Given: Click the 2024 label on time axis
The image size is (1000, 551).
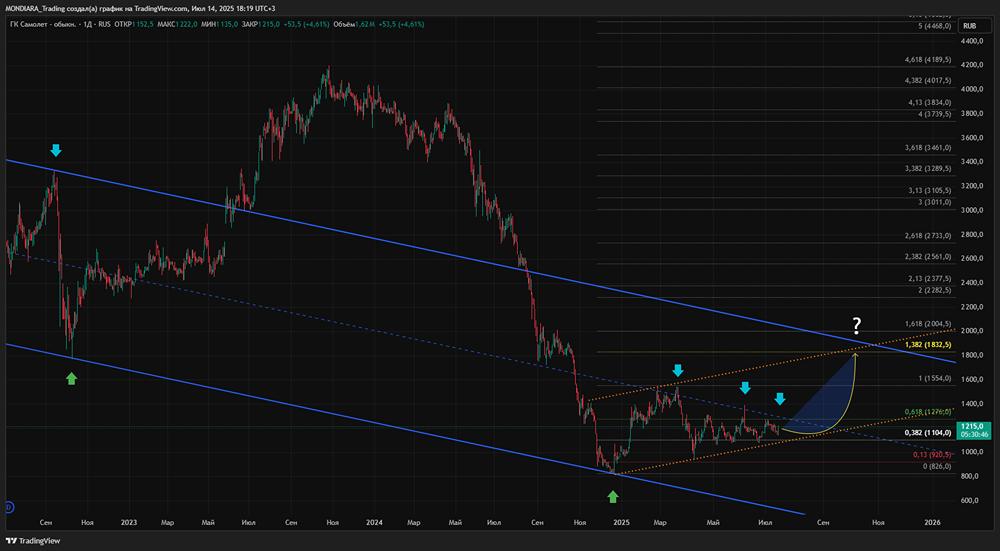Looking at the screenshot, I should point(374,522).
